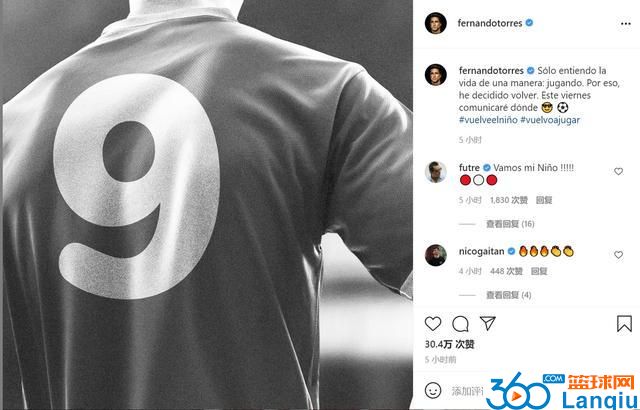
Task: View the 1,830 likes on futre's comment
Action: point(509,200)
